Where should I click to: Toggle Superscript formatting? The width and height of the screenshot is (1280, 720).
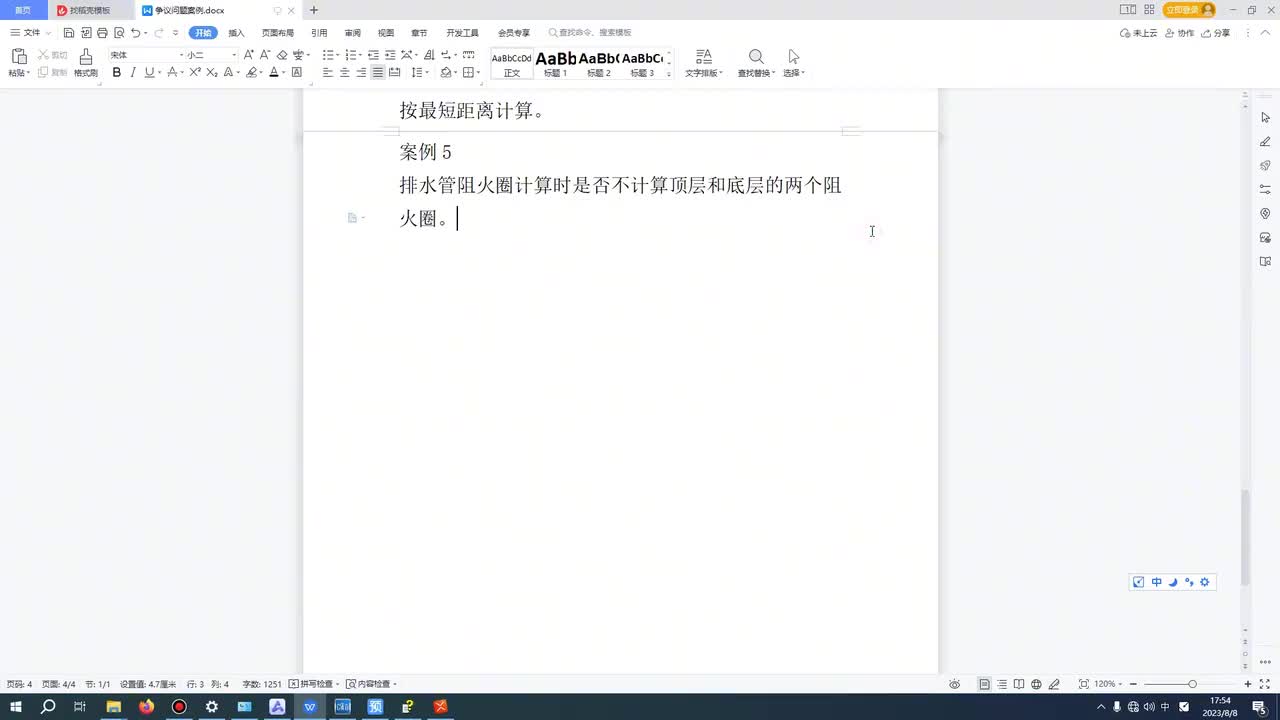[195, 73]
